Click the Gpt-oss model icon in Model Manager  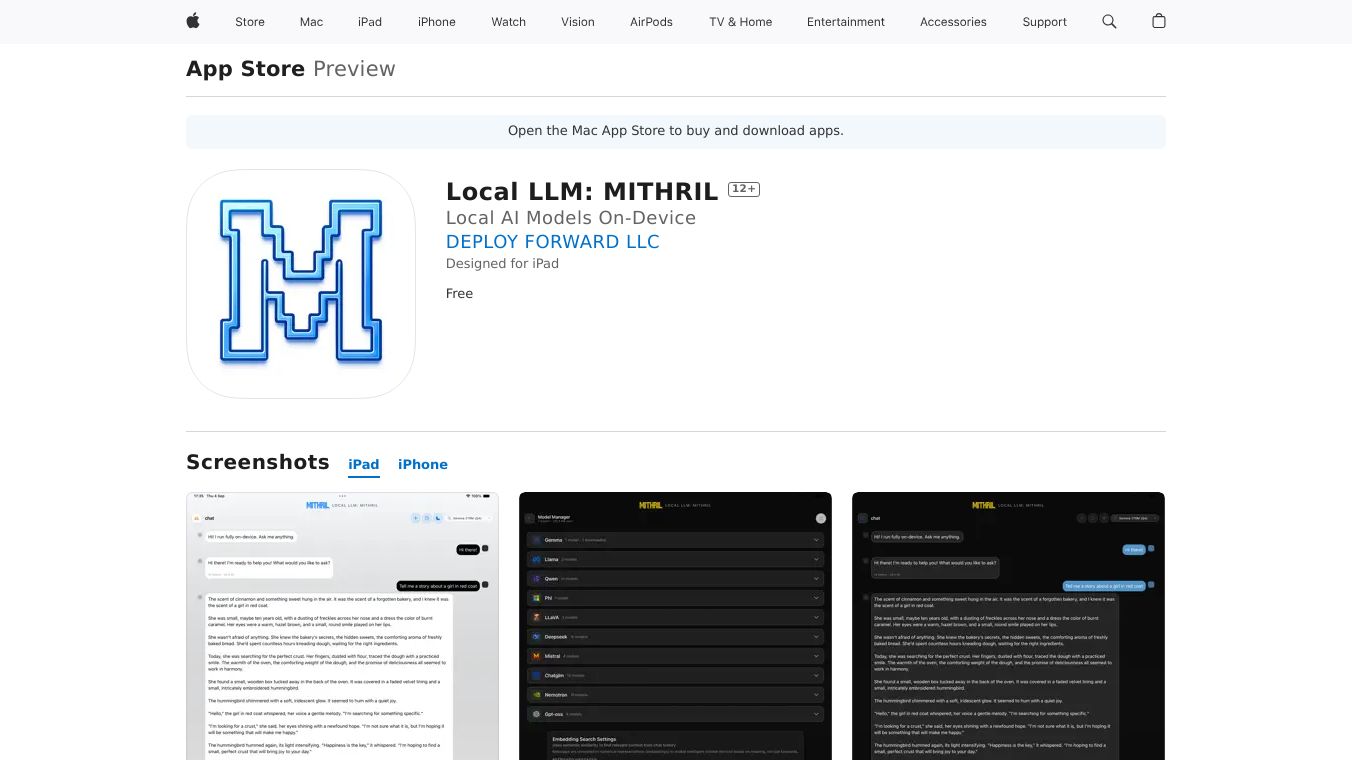[x=537, y=714]
